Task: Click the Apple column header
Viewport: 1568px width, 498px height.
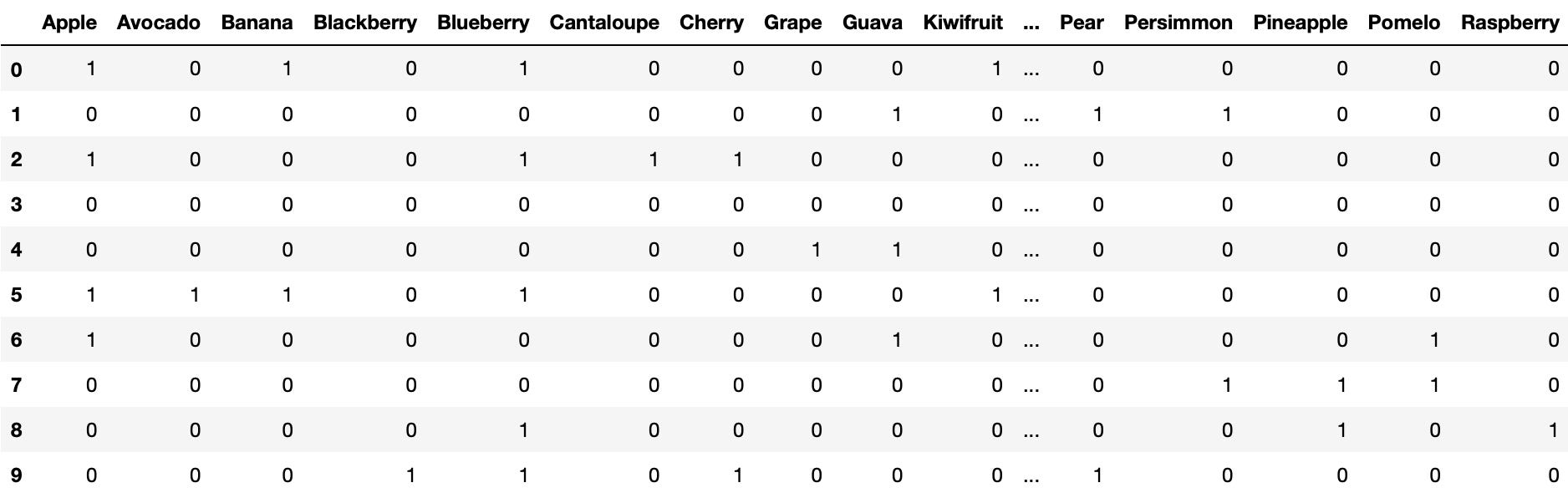Action: [69, 23]
